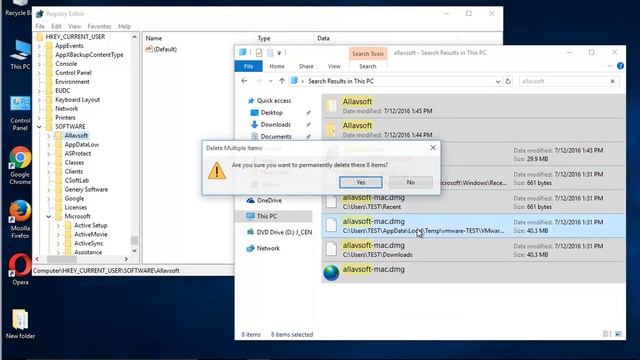The height and width of the screenshot is (360, 640).
Task: Select allavsoft-mac.dmg in TEST\Downloads
Action: [x=473, y=250]
